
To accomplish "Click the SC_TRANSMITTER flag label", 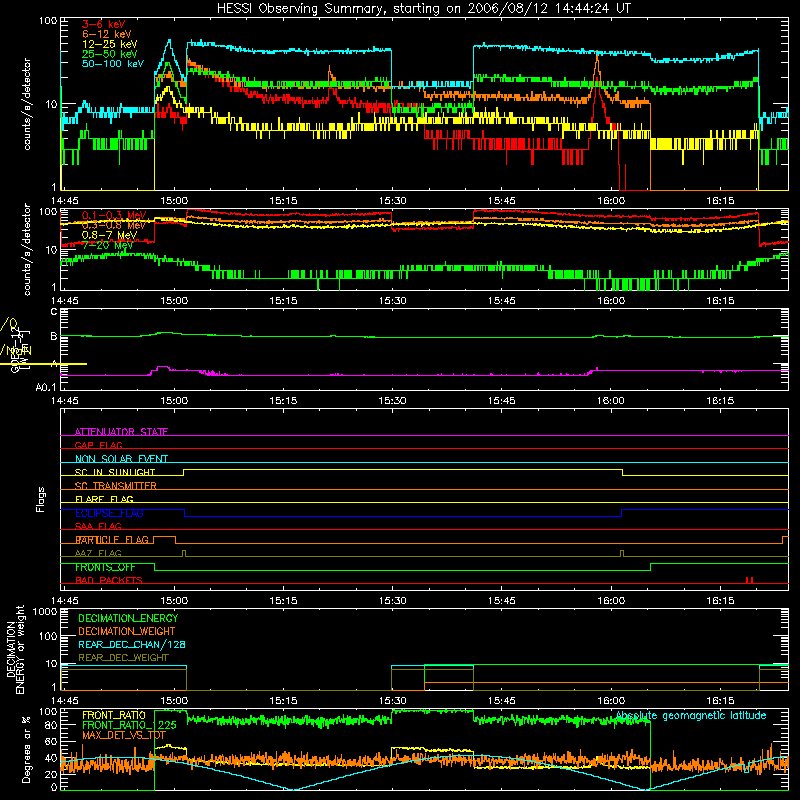I will (116, 485).
